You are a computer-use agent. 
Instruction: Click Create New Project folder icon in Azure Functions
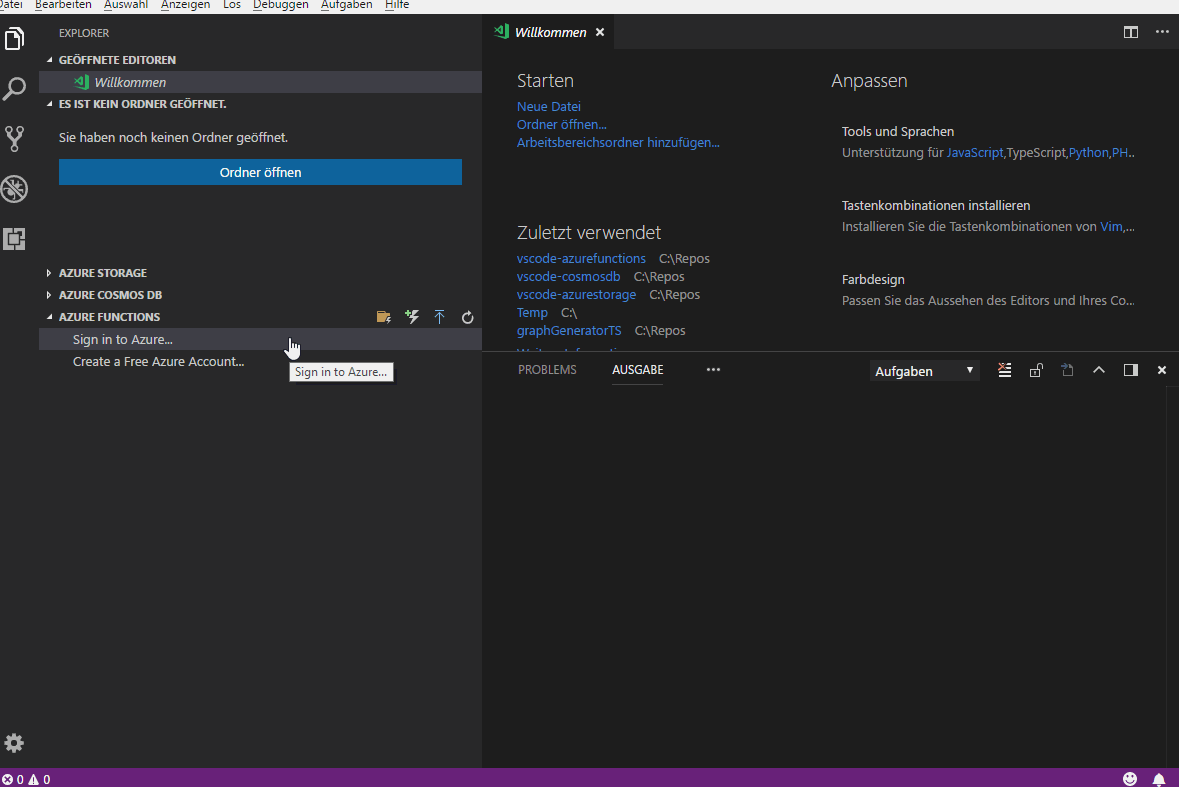[383, 317]
